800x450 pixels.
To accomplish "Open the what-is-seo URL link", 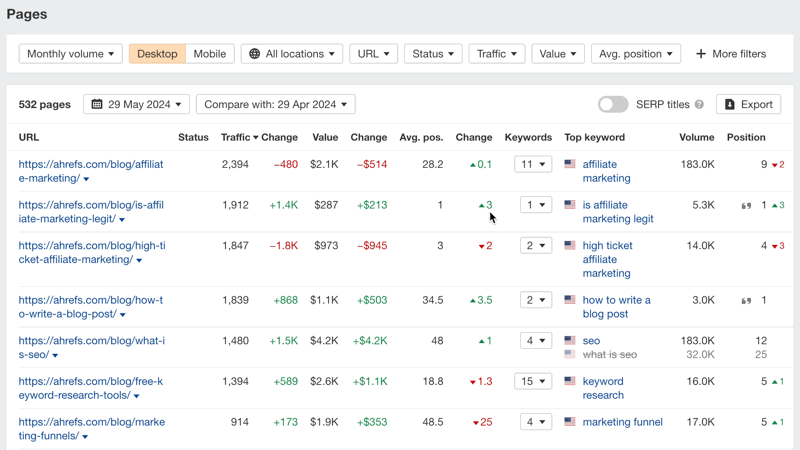I will pos(91,347).
